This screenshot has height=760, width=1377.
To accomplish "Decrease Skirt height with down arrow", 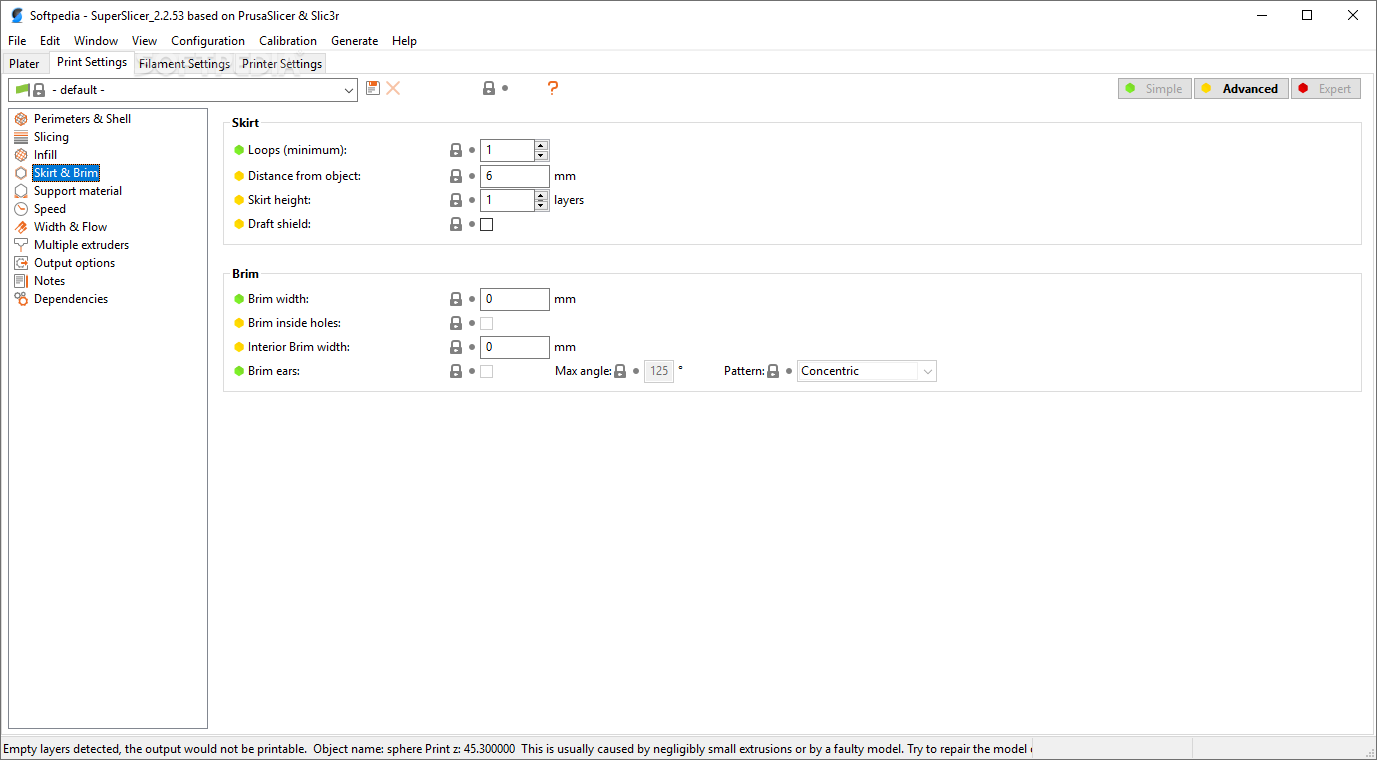I will [x=541, y=205].
